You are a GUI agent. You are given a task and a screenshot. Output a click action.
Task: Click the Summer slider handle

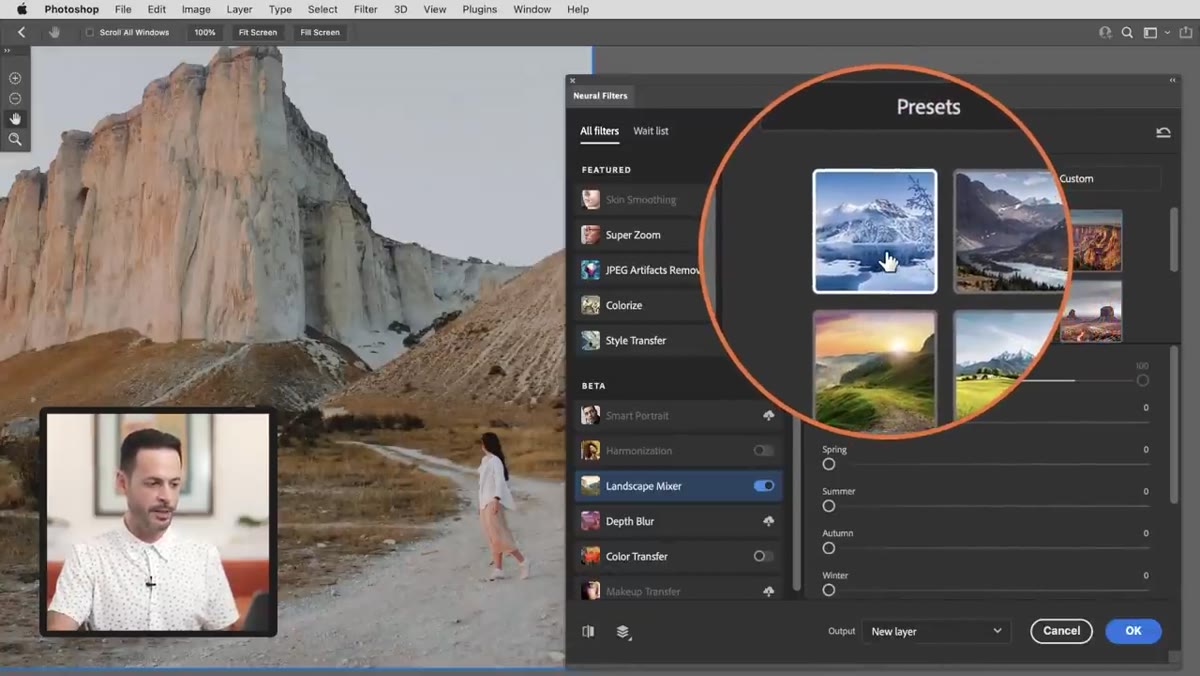tap(829, 506)
